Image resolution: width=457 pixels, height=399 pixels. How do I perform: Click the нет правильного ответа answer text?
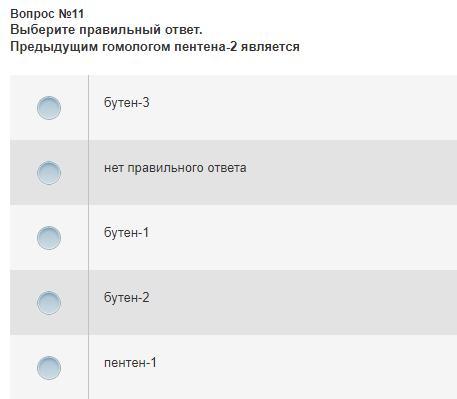pyautogui.click(x=175, y=168)
